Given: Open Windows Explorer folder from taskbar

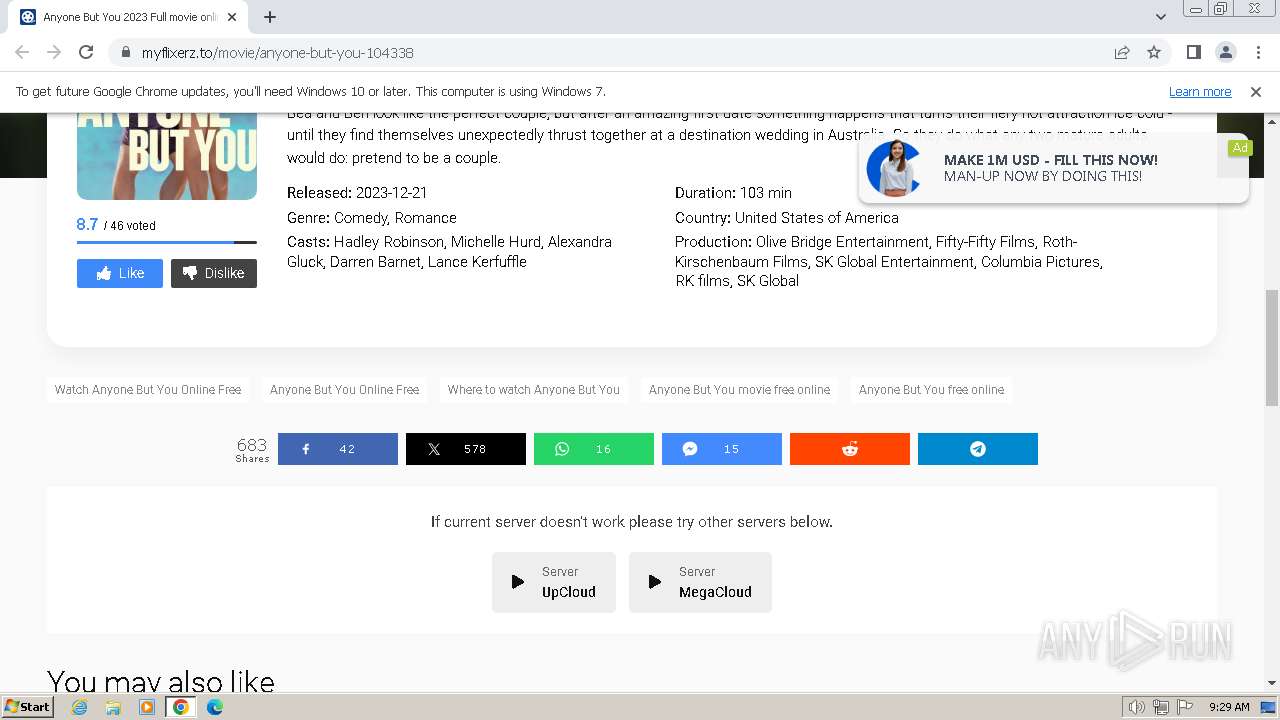Looking at the screenshot, I should [x=113, y=707].
